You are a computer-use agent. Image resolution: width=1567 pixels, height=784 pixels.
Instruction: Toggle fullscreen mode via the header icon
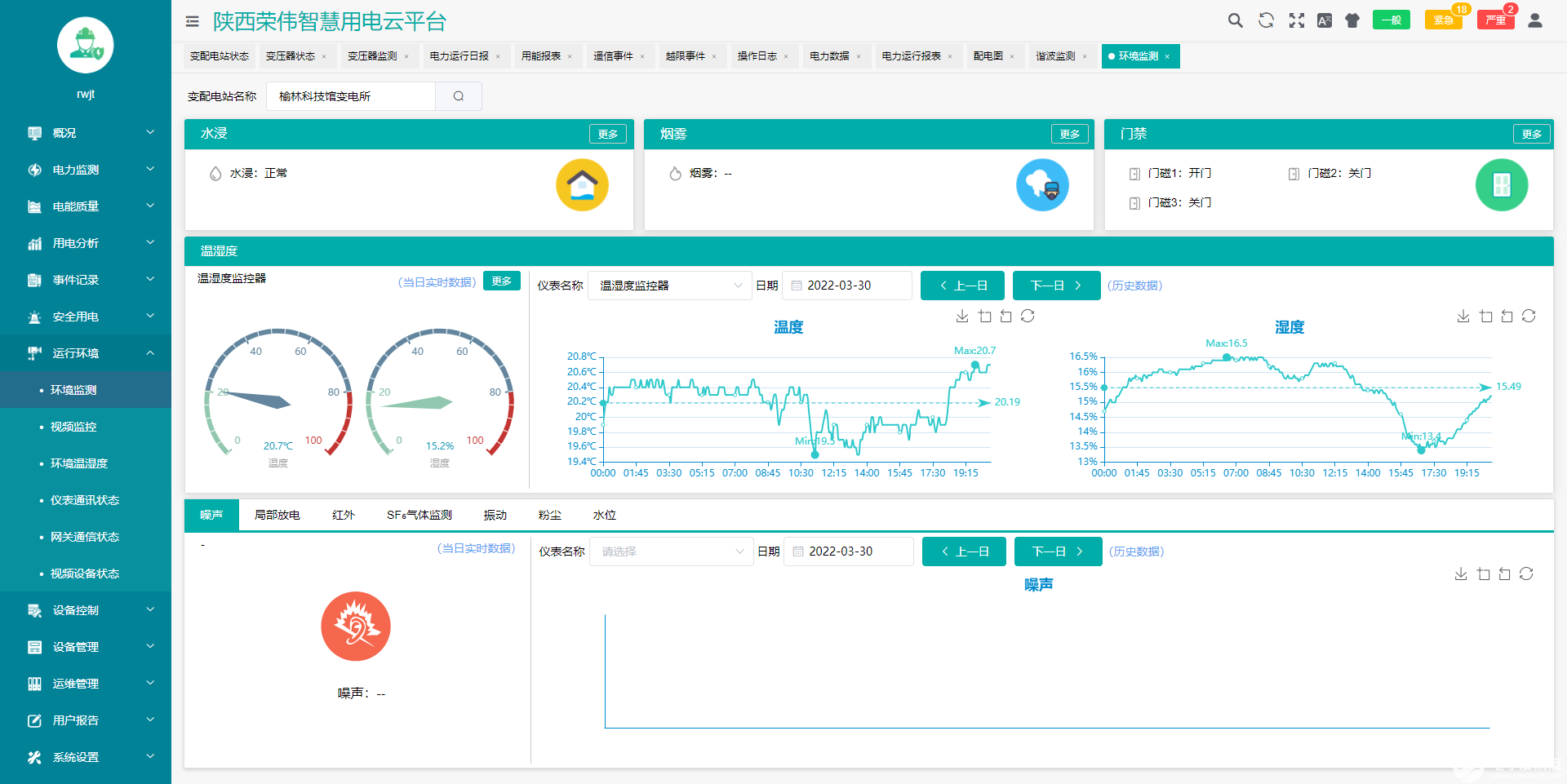tap(1296, 20)
